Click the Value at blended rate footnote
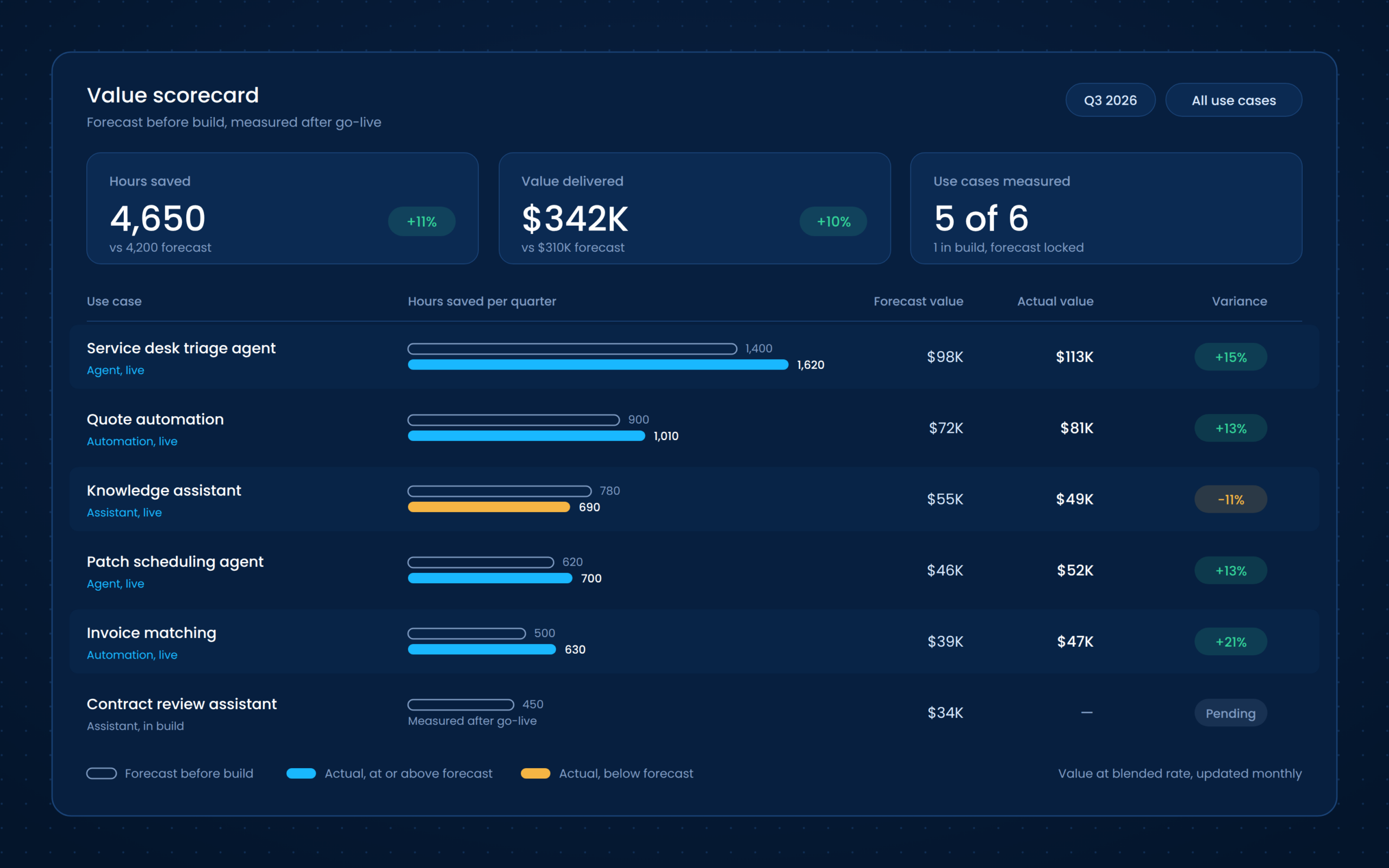Screen dimensions: 1389x868 pyautogui.click(x=1180, y=773)
